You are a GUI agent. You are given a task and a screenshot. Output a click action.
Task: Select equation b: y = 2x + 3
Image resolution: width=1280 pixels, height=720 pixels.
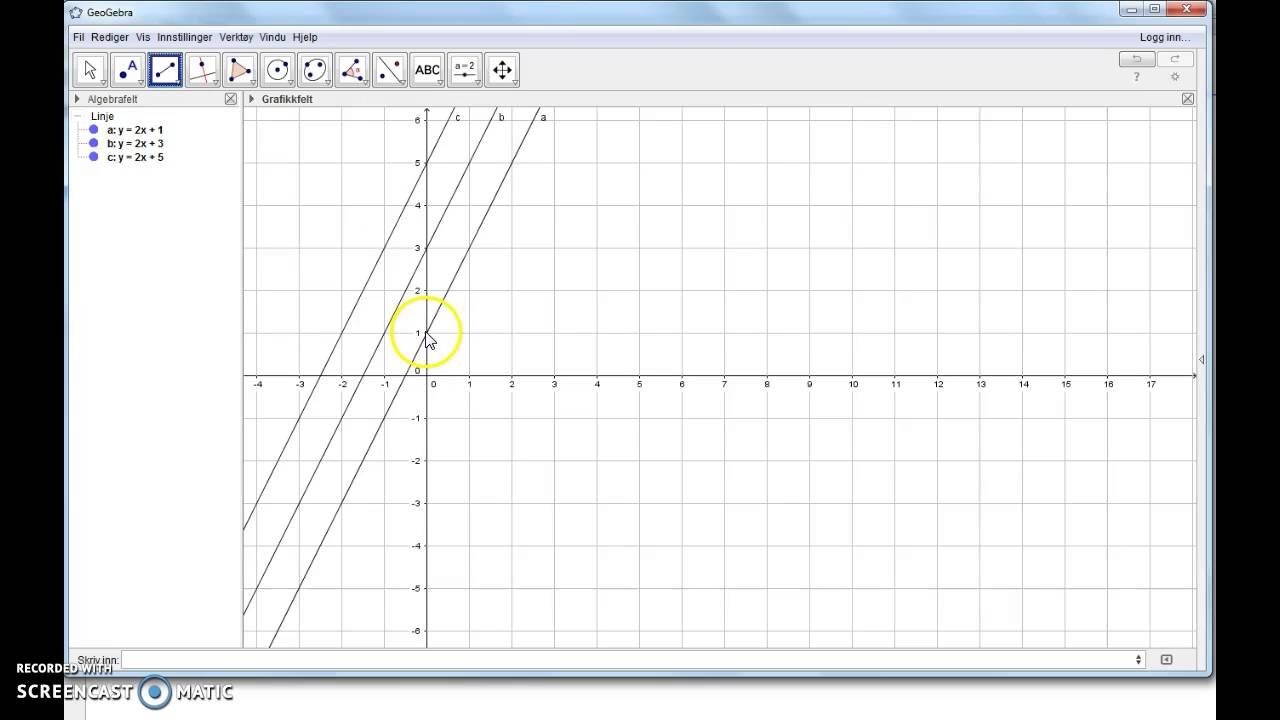135,143
